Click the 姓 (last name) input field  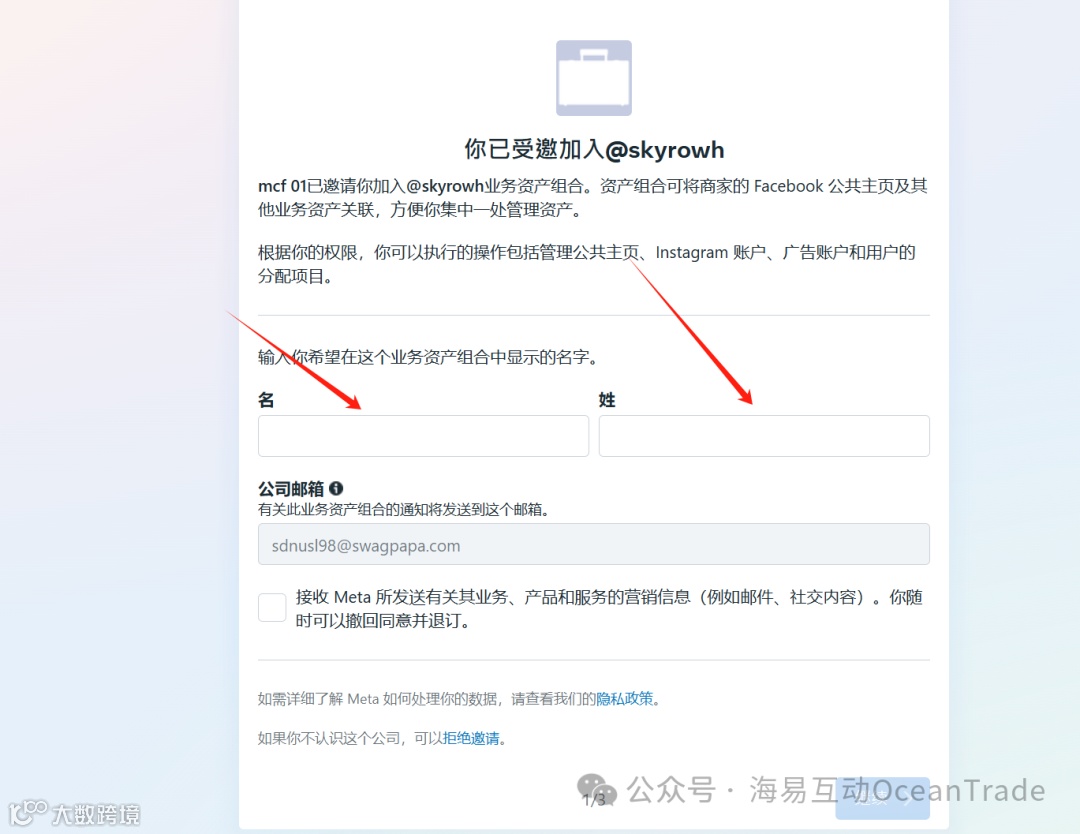click(x=764, y=435)
